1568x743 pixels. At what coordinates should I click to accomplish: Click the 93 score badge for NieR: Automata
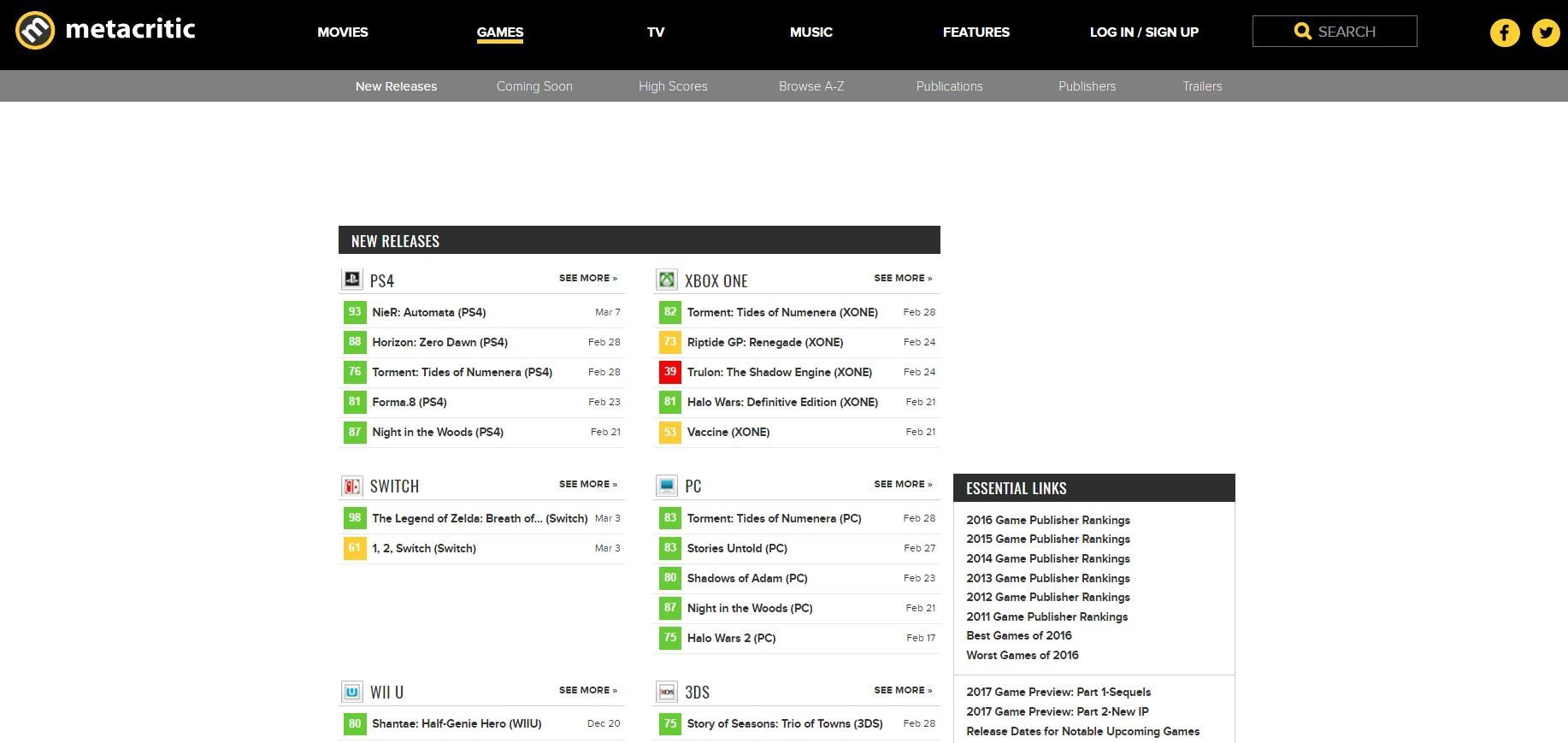click(355, 312)
